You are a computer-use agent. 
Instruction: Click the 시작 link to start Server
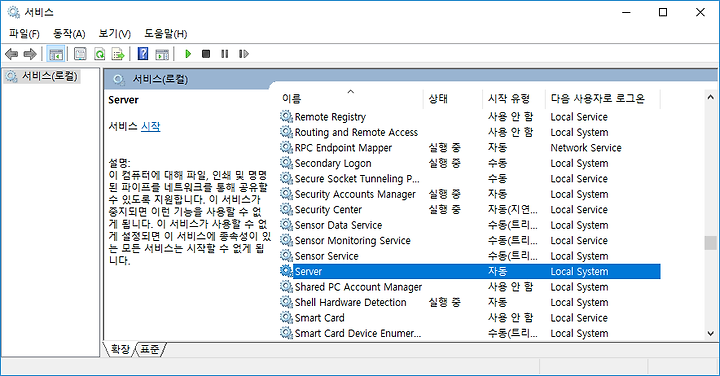click(x=151, y=126)
